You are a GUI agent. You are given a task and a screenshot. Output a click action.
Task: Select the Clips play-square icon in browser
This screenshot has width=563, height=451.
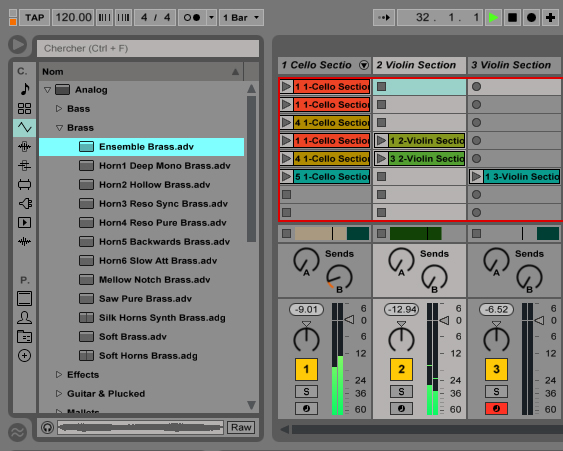[x=24, y=223]
